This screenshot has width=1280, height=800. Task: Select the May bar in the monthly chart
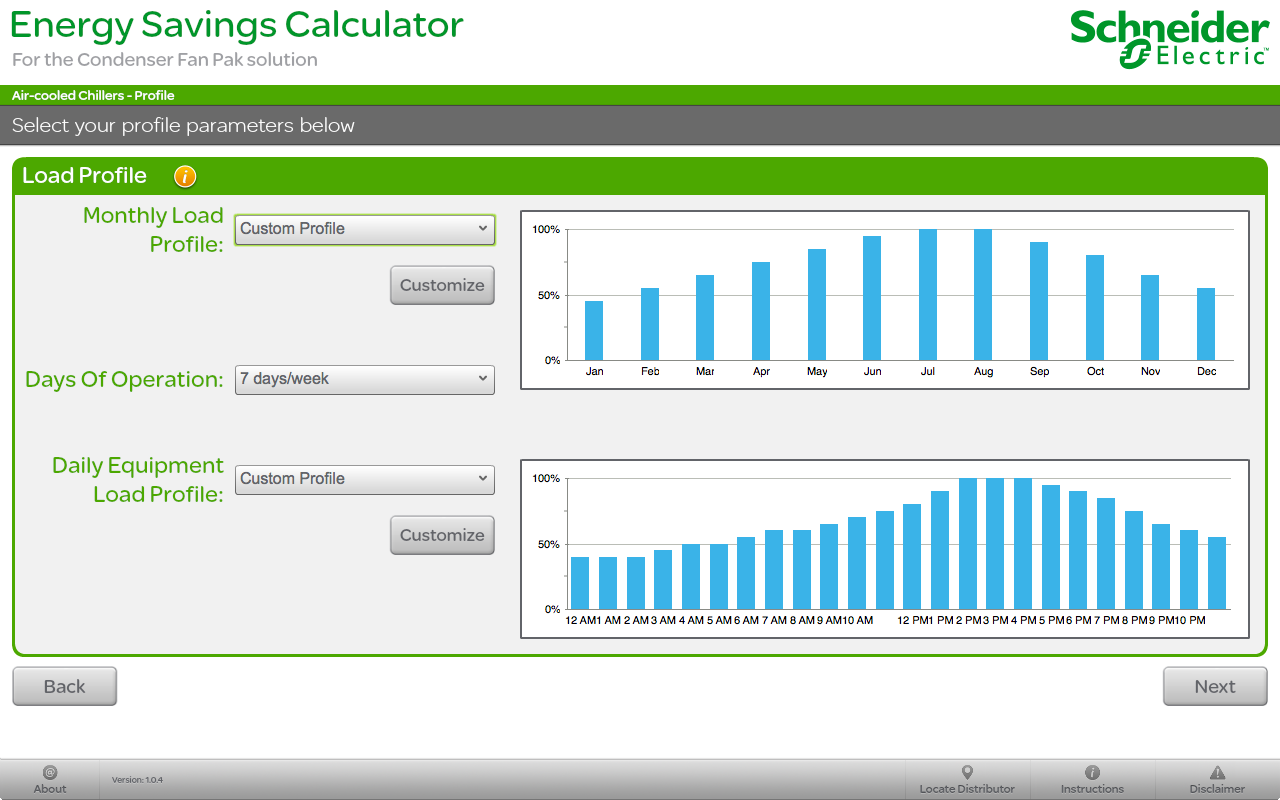click(x=817, y=304)
